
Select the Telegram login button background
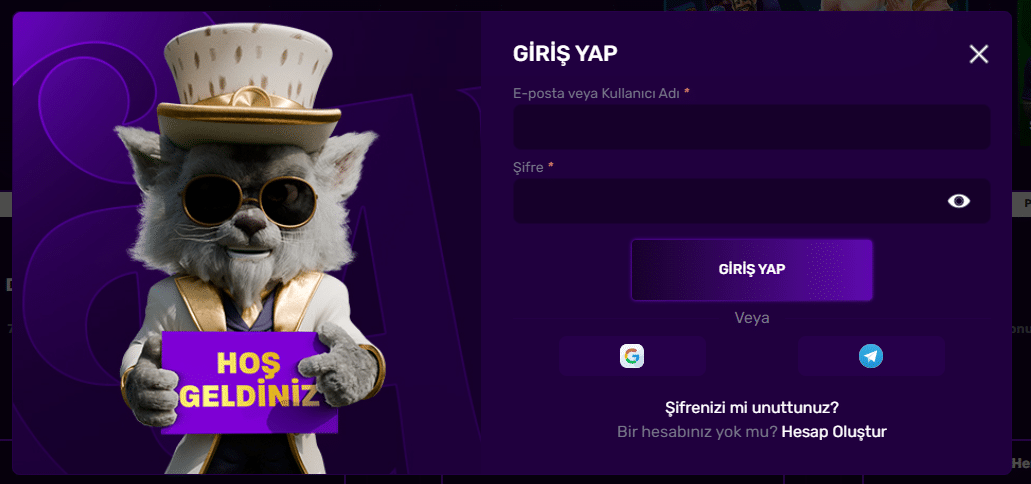pos(871,356)
